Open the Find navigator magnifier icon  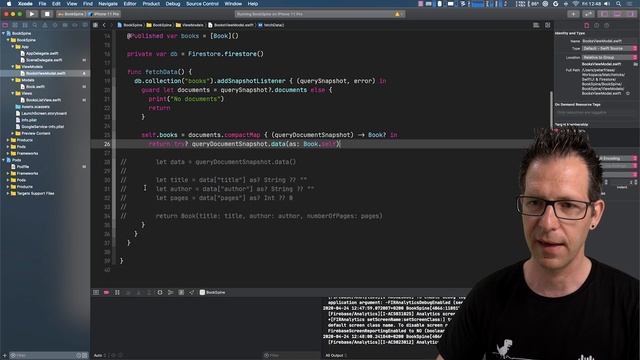(35, 25)
